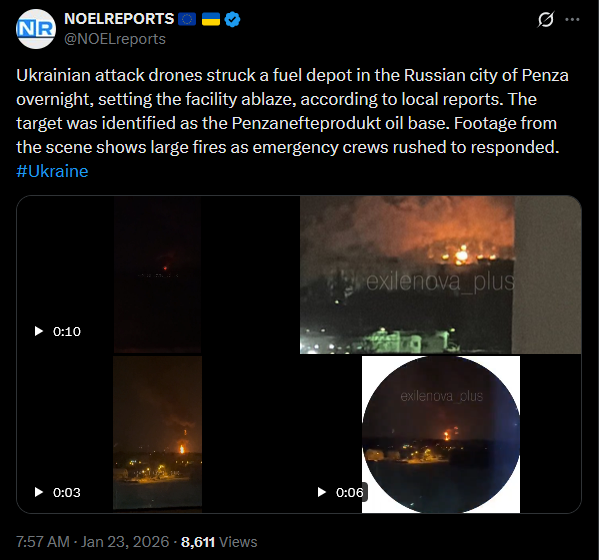Open the 7:57 AM Jan 23, 2026 timestamp
Image resolution: width=599 pixels, height=560 pixels.
[92, 542]
